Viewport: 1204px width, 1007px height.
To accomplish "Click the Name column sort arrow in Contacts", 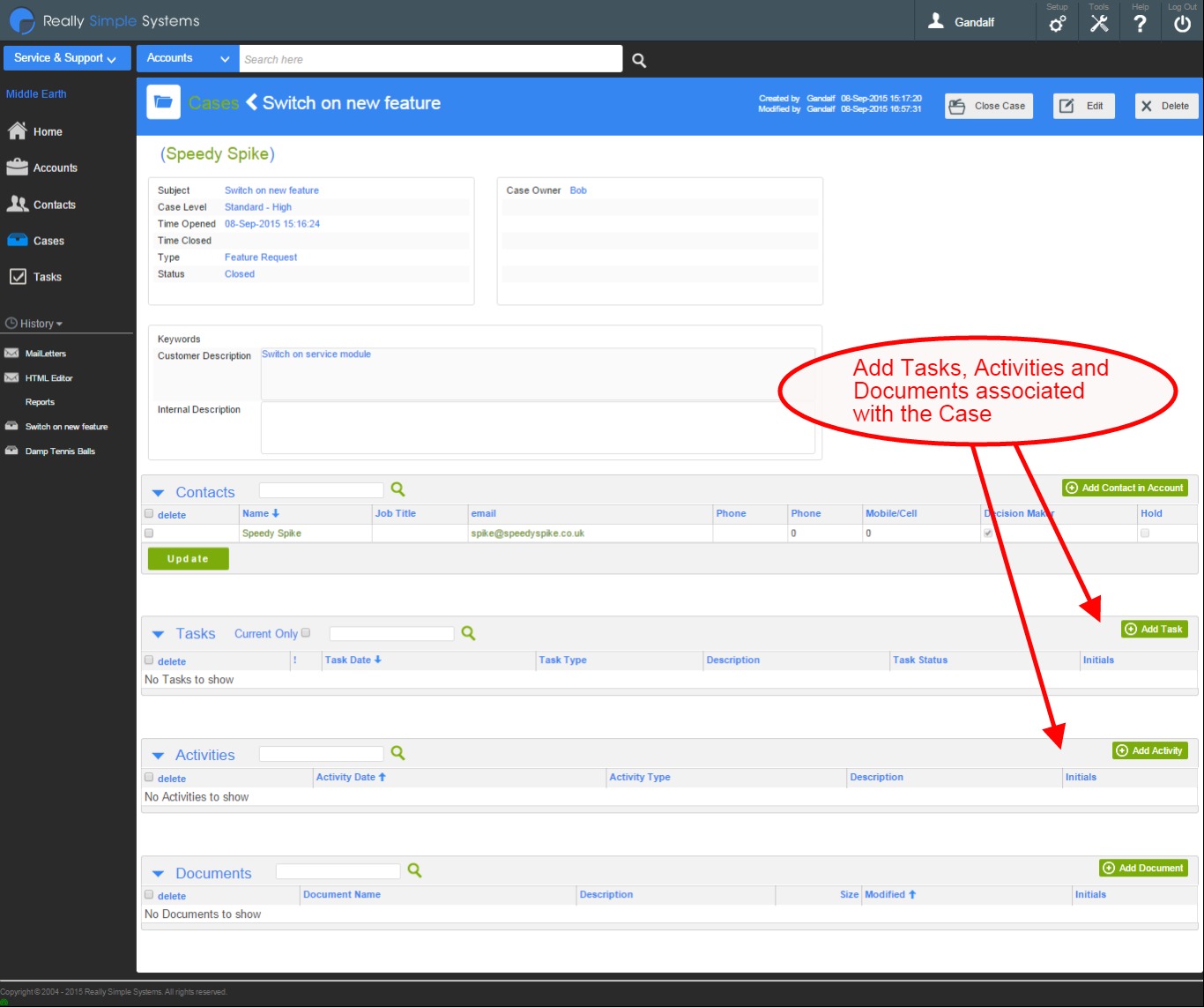I will point(276,513).
